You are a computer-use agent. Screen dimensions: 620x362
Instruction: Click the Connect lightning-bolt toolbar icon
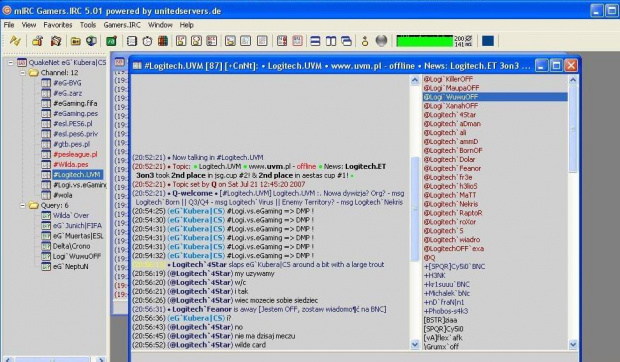point(15,41)
